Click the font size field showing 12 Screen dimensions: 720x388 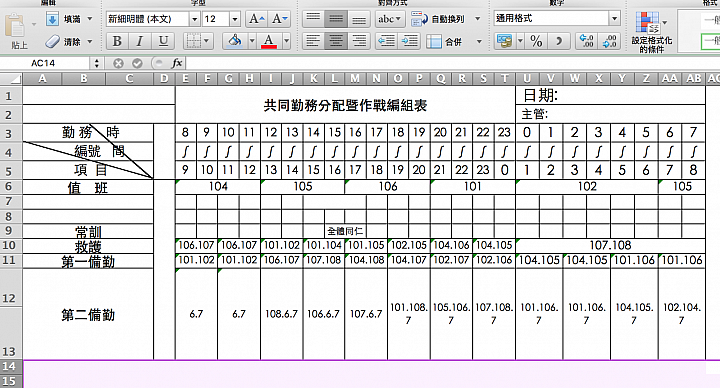coord(215,19)
